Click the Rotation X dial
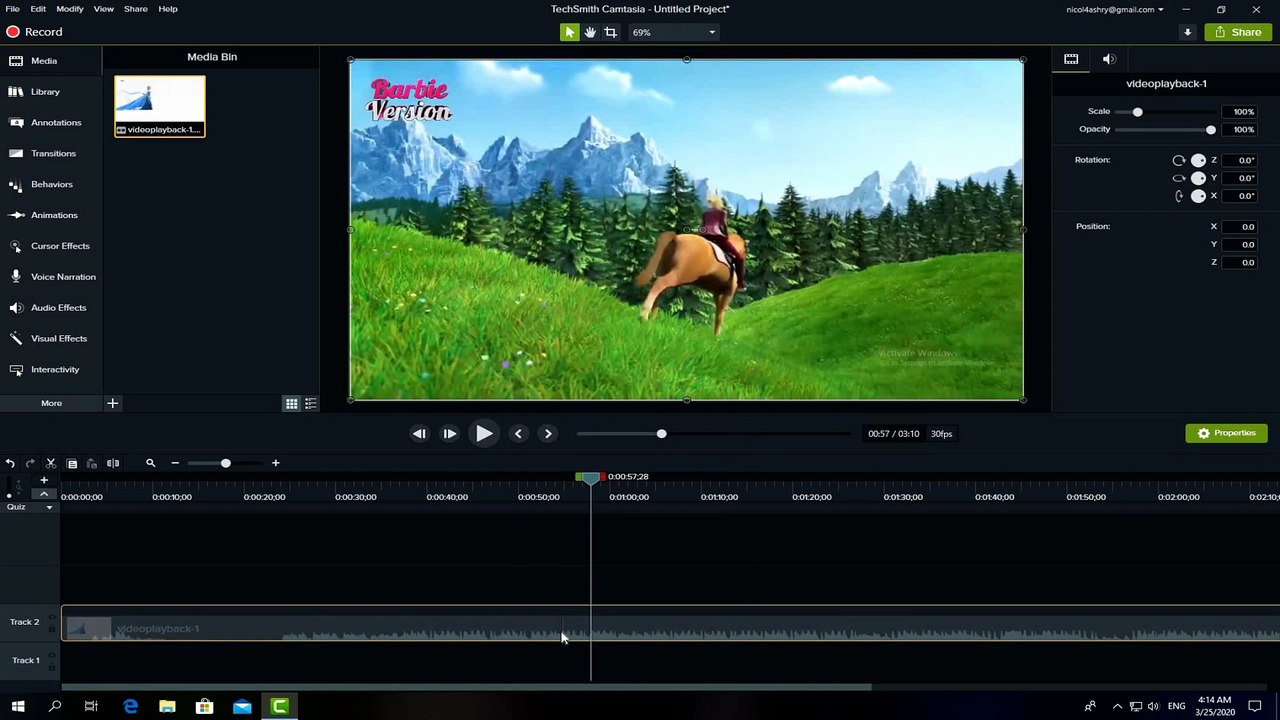The image size is (1280, 720). 1198,196
